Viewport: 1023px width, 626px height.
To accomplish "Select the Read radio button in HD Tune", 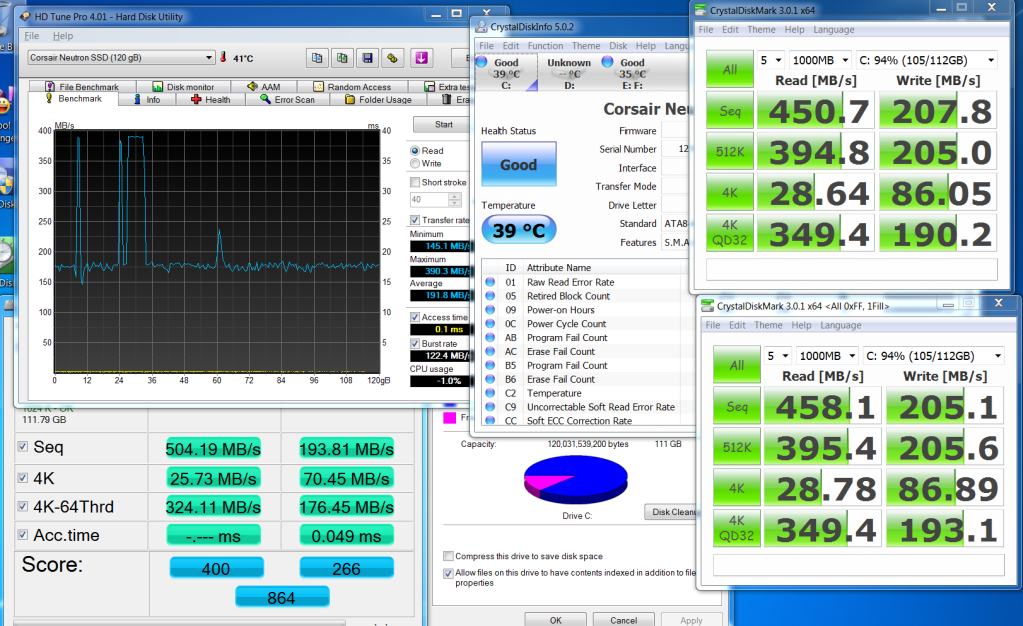I will pyautogui.click(x=415, y=151).
